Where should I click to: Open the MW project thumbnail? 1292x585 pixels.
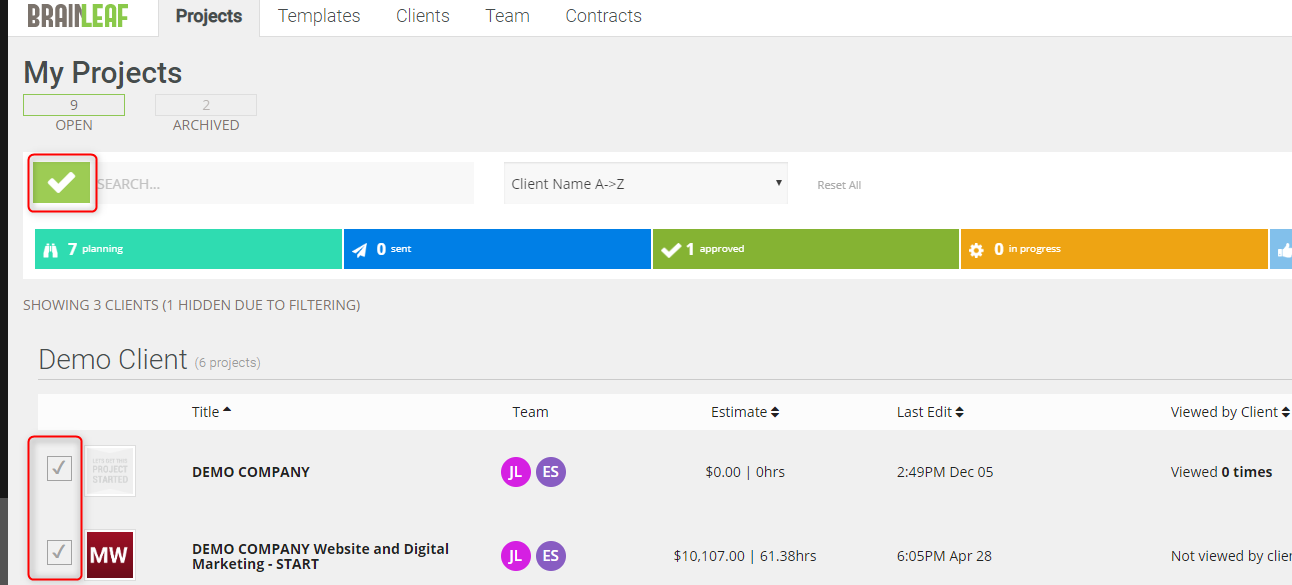pyautogui.click(x=110, y=554)
